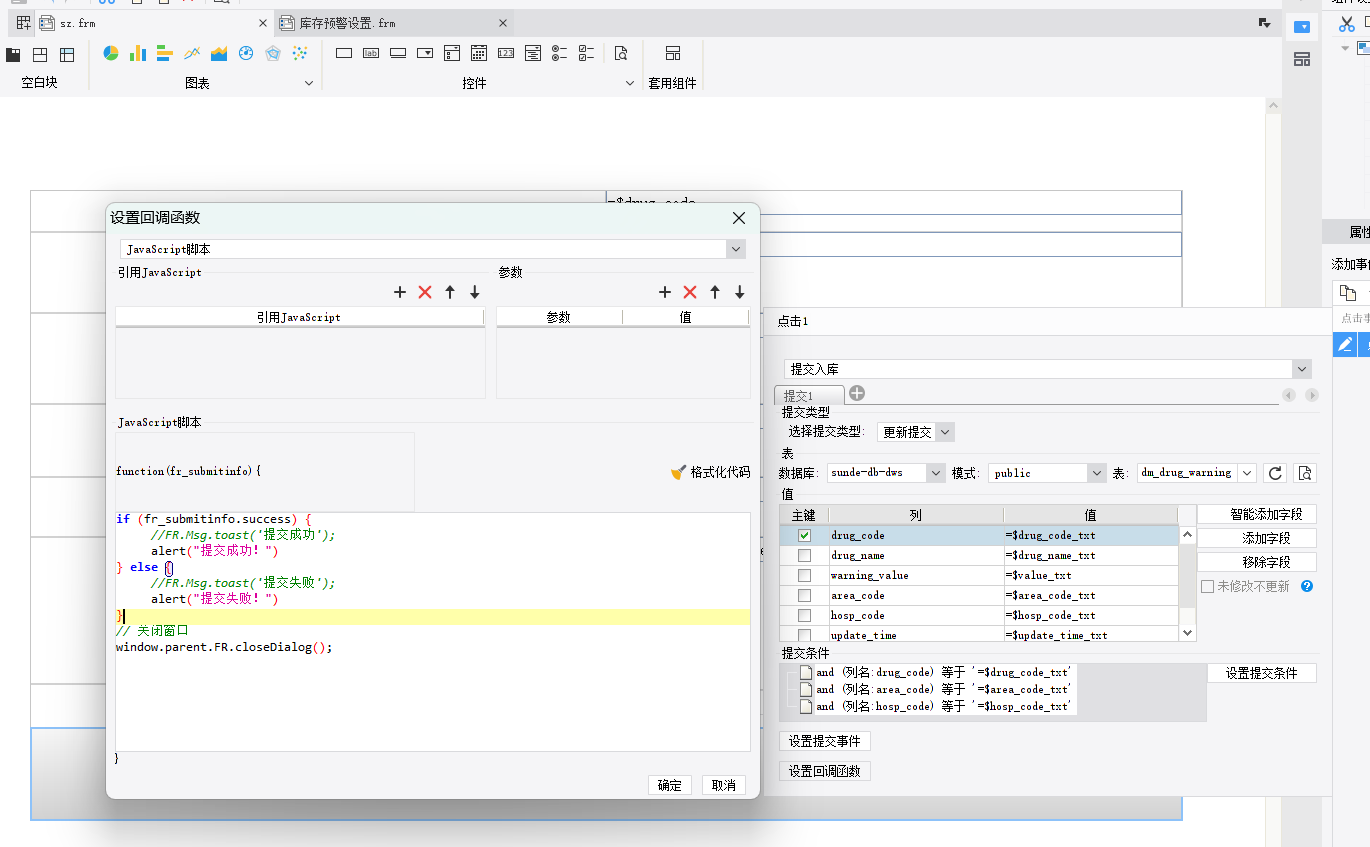Close the 库存预警设置.frm tab
The image size is (1370, 847).
(x=504, y=23)
